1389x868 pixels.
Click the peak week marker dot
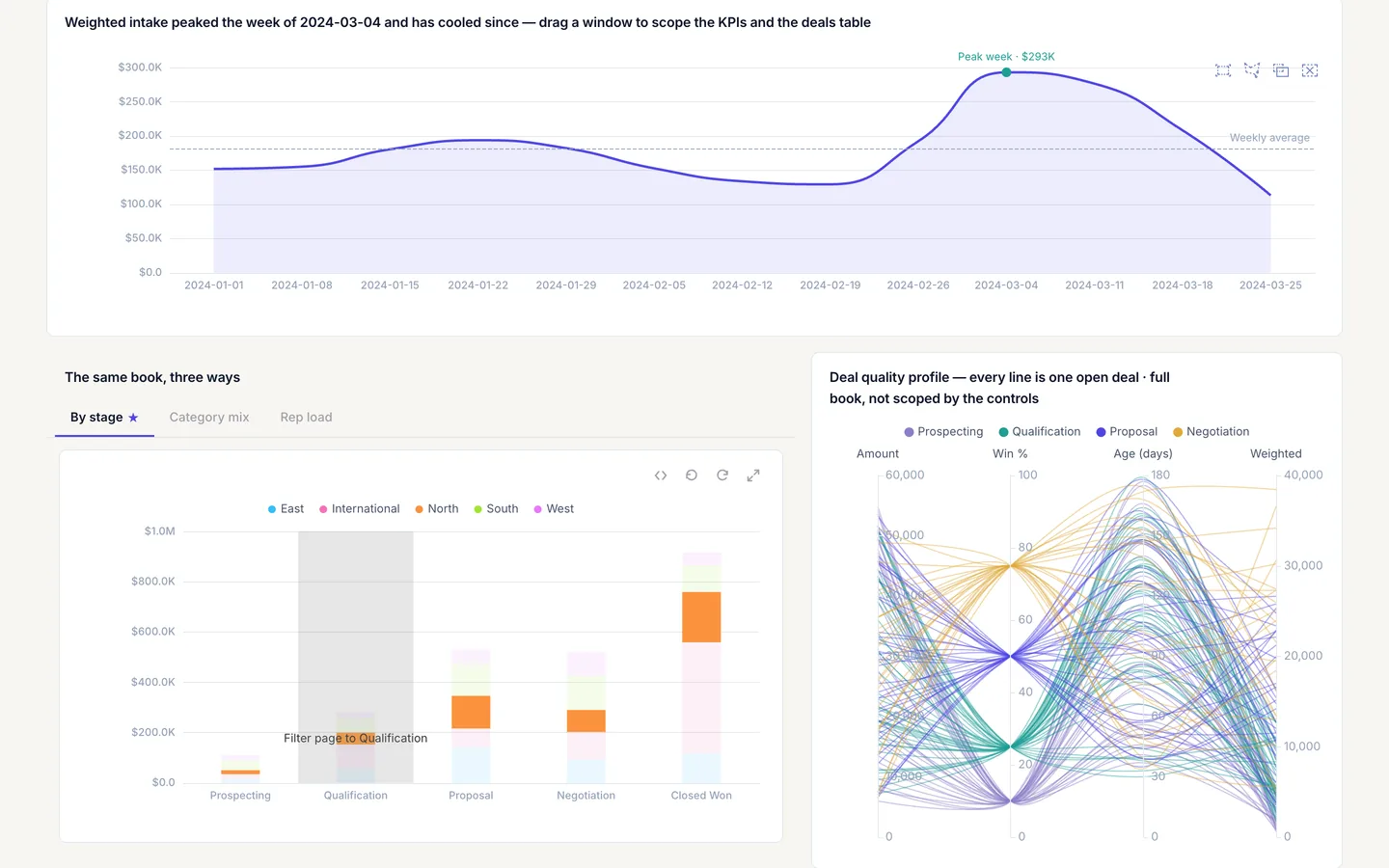(x=1006, y=72)
